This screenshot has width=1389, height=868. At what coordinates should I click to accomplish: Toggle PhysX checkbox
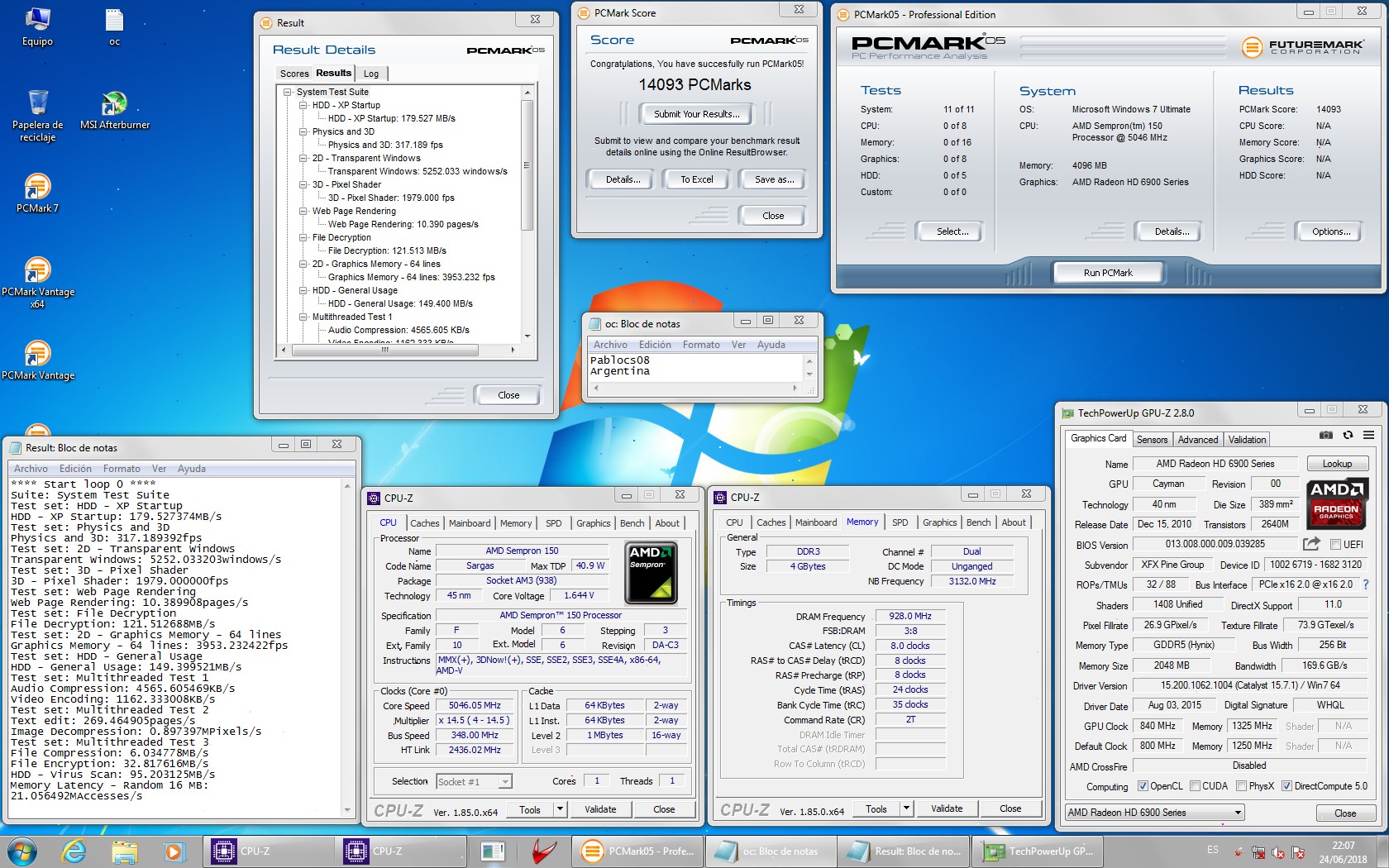click(x=1241, y=786)
